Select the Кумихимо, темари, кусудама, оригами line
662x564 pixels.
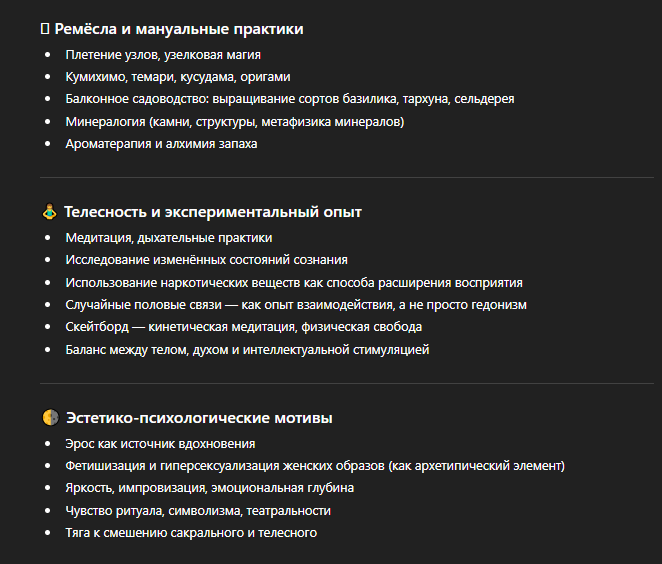177,77
